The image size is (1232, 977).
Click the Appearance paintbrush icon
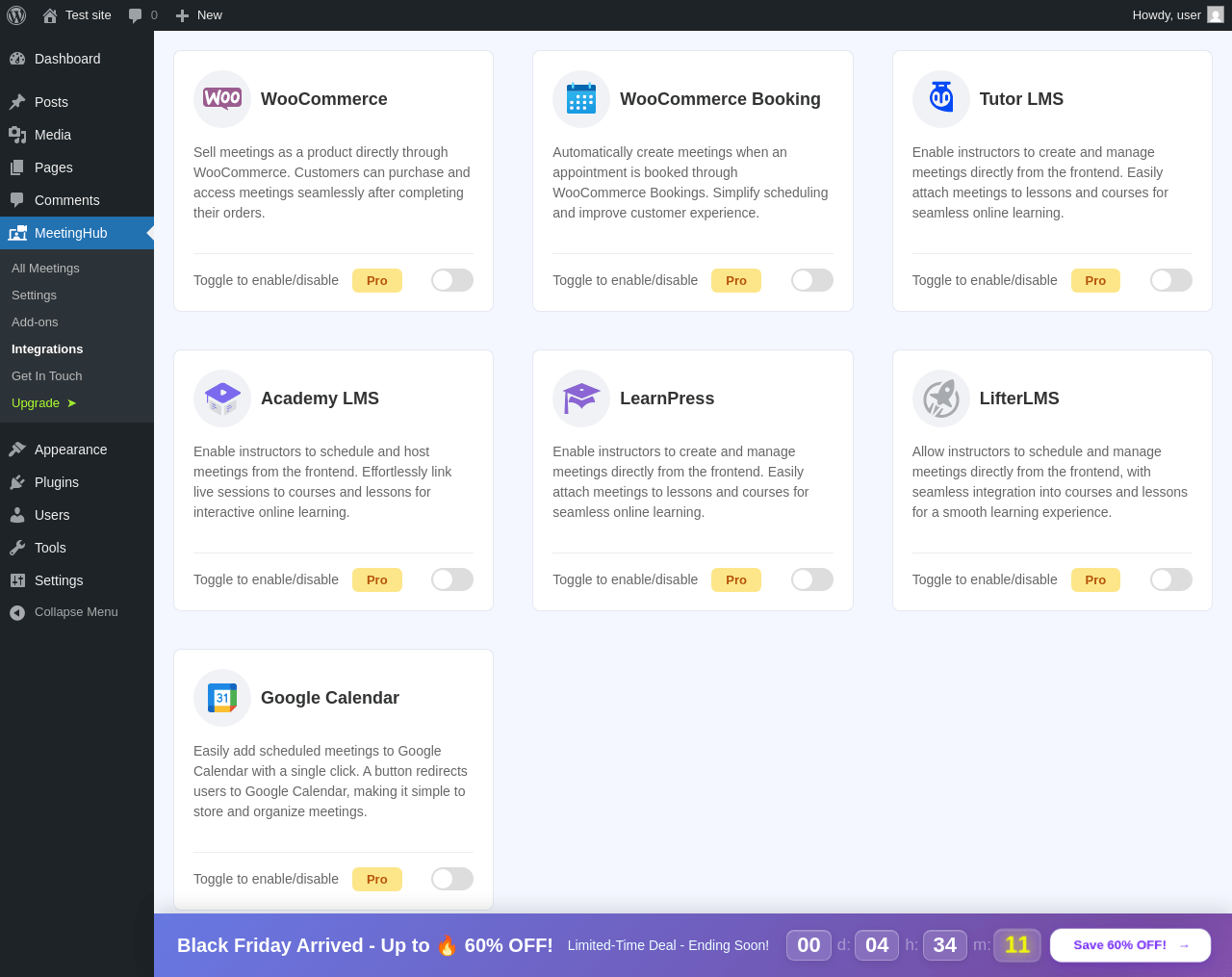click(x=17, y=450)
